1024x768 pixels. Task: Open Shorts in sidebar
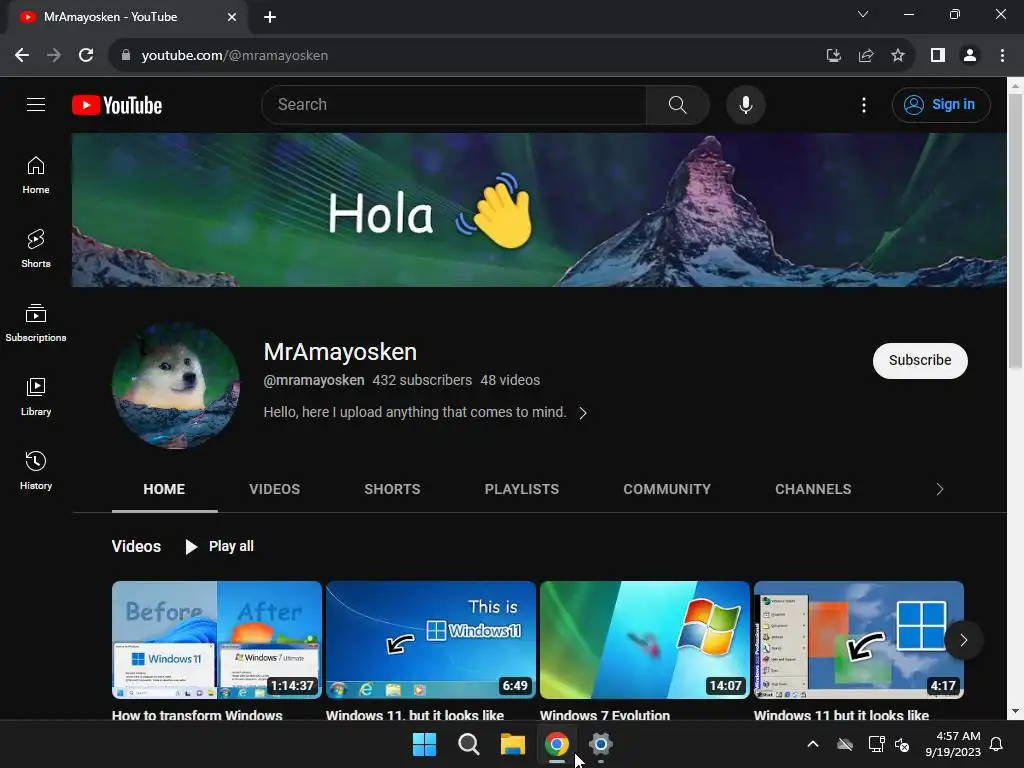(x=36, y=249)
